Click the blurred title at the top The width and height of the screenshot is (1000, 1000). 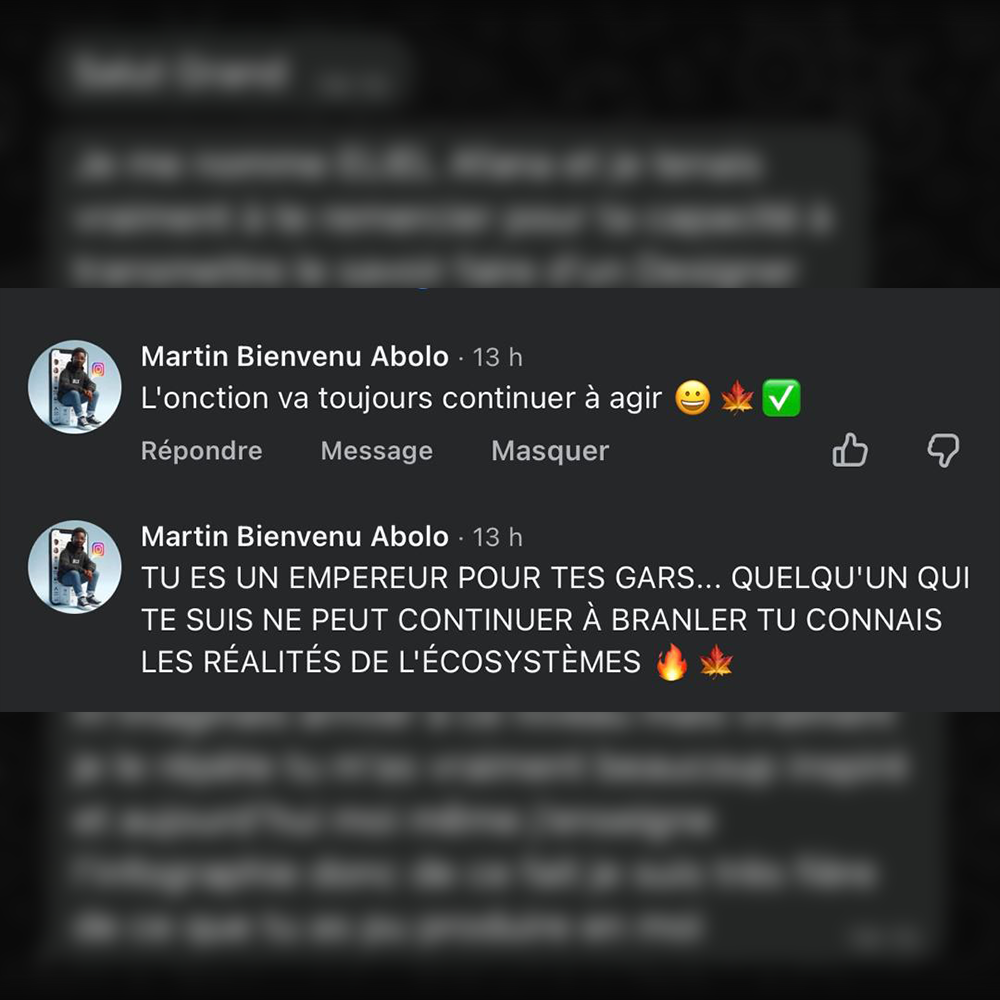pyautogui.click(x=182, y=71)
